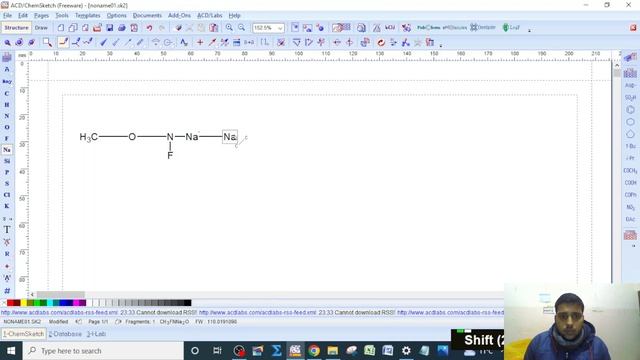Select the Potassium K atom button
Viewport: 640px width, 360px height.
(7, 206)
